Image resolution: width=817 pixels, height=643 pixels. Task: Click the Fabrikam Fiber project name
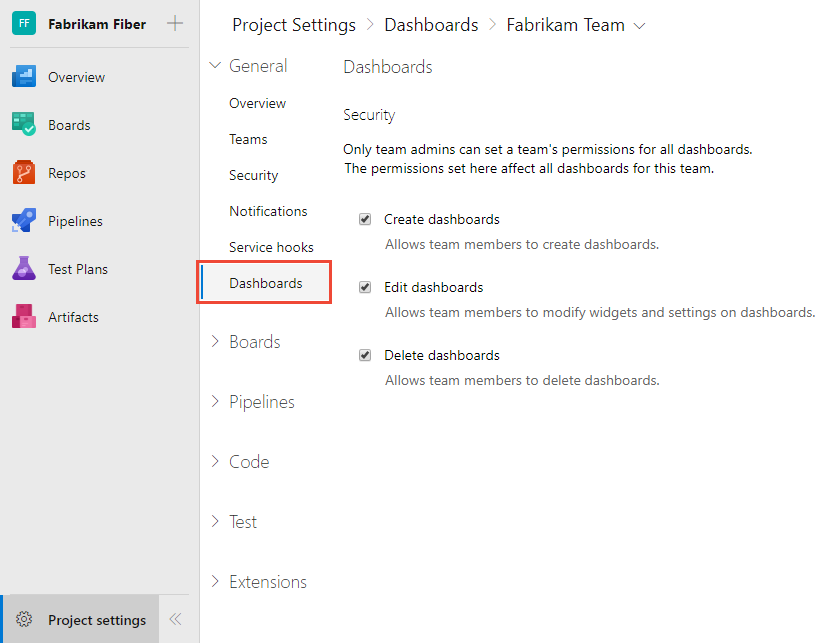pyautogui.click(x=97, y=24)
